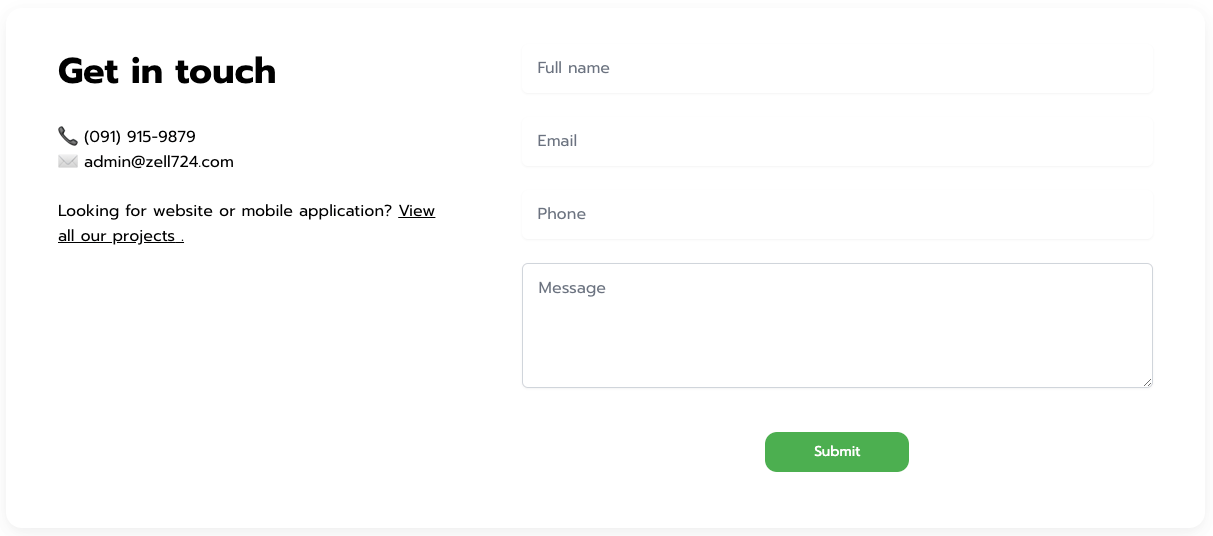This screenshot has width=1213, height=536.
Task: Open the View all our projects link
Action: click(x=246, y=224)
